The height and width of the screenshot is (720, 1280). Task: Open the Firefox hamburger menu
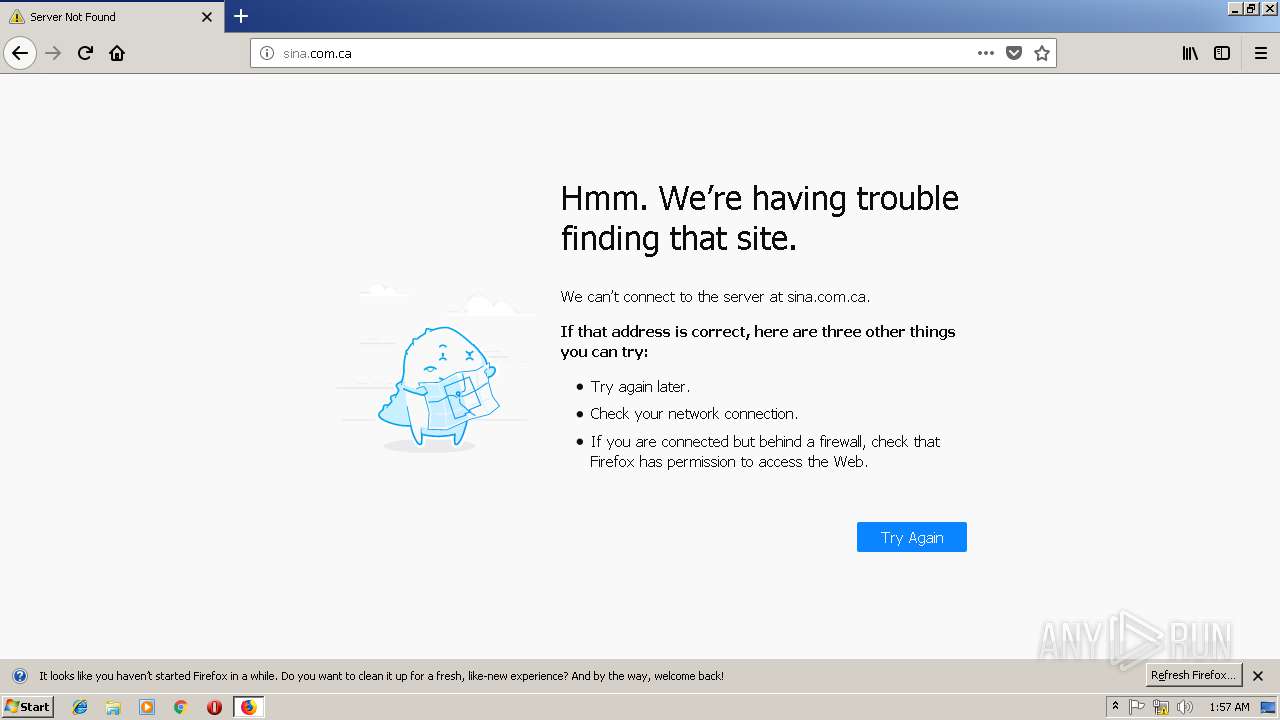coord(1261,53)
